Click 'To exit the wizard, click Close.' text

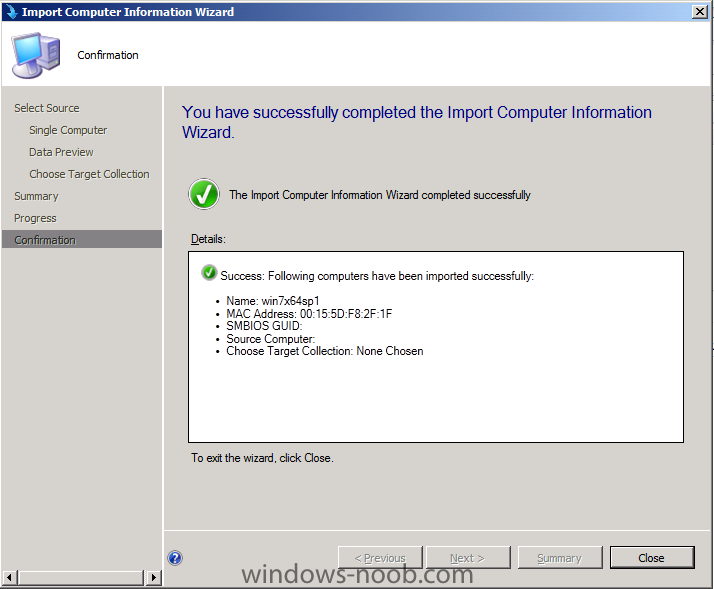pyautogui.click(x=262, y=458)
